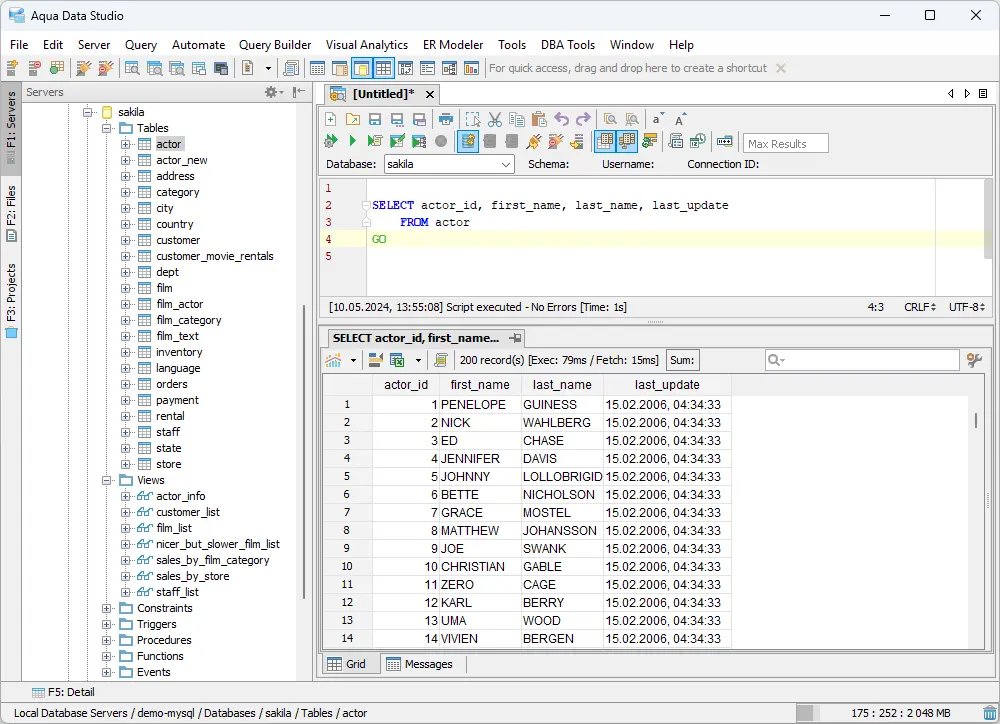Collapse the Views folder in the tree
Screen dimensions: 1000x724
pos(106,479)
